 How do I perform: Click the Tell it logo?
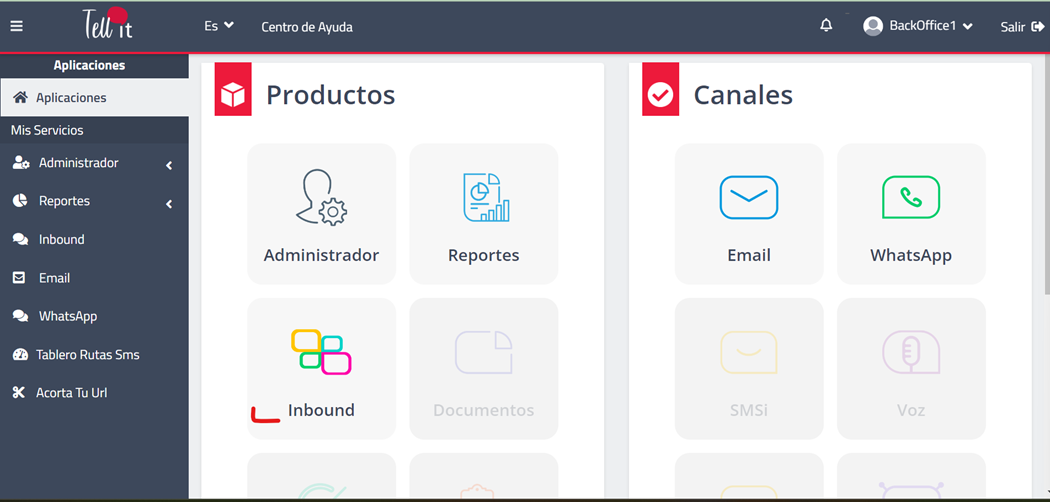coord(108,23)
